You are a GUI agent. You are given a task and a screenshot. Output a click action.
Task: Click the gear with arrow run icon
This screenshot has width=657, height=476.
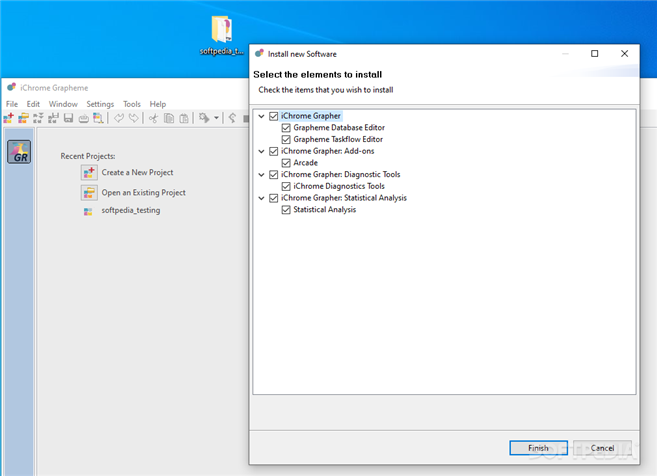click(204, 118)
